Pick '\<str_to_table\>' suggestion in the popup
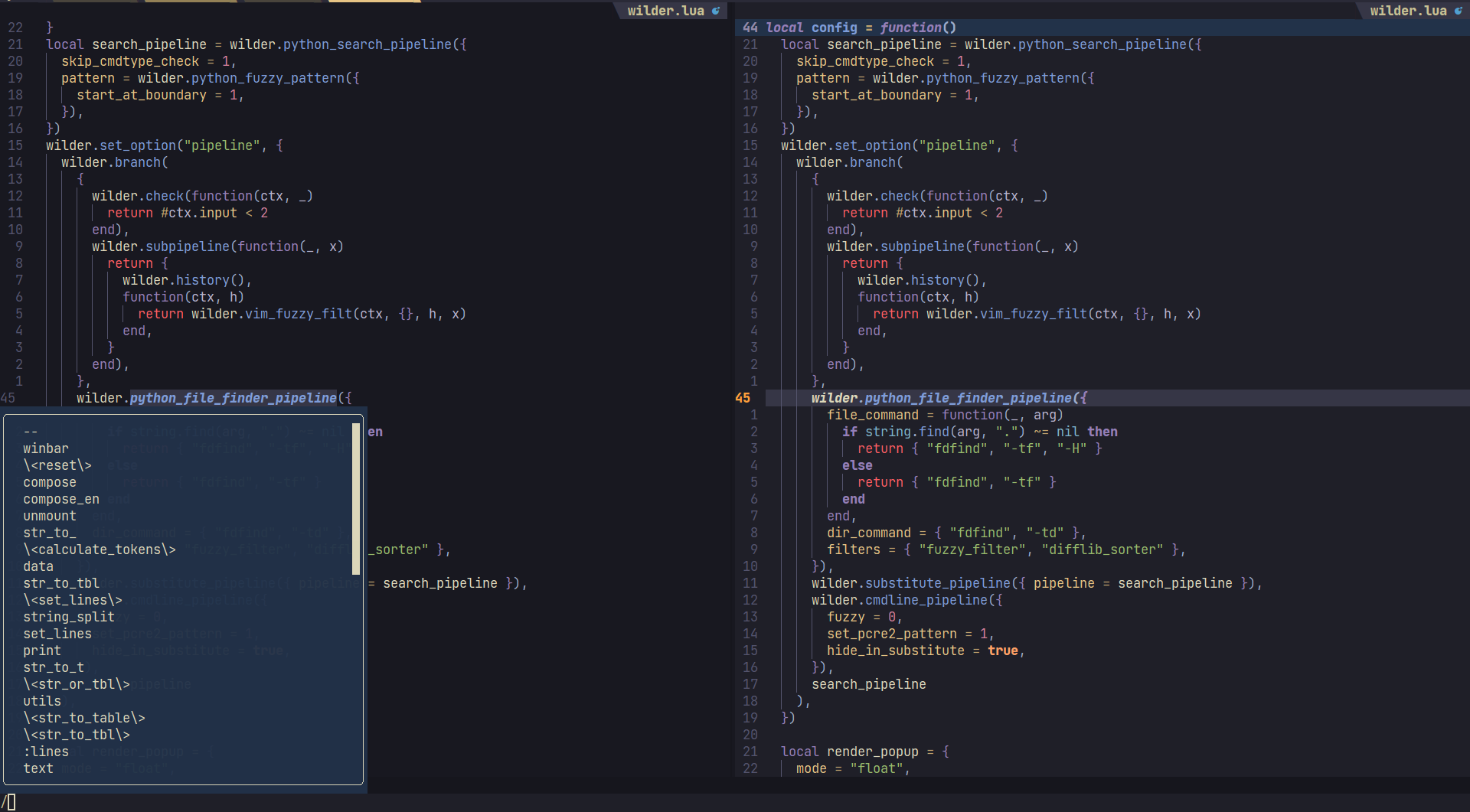The width and height of the screenshot is (1470, 812). click(84, 718)
